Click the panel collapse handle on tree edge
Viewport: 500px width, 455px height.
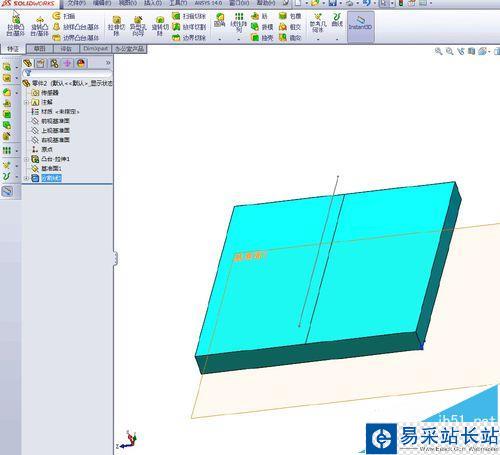tap(115, 258)
